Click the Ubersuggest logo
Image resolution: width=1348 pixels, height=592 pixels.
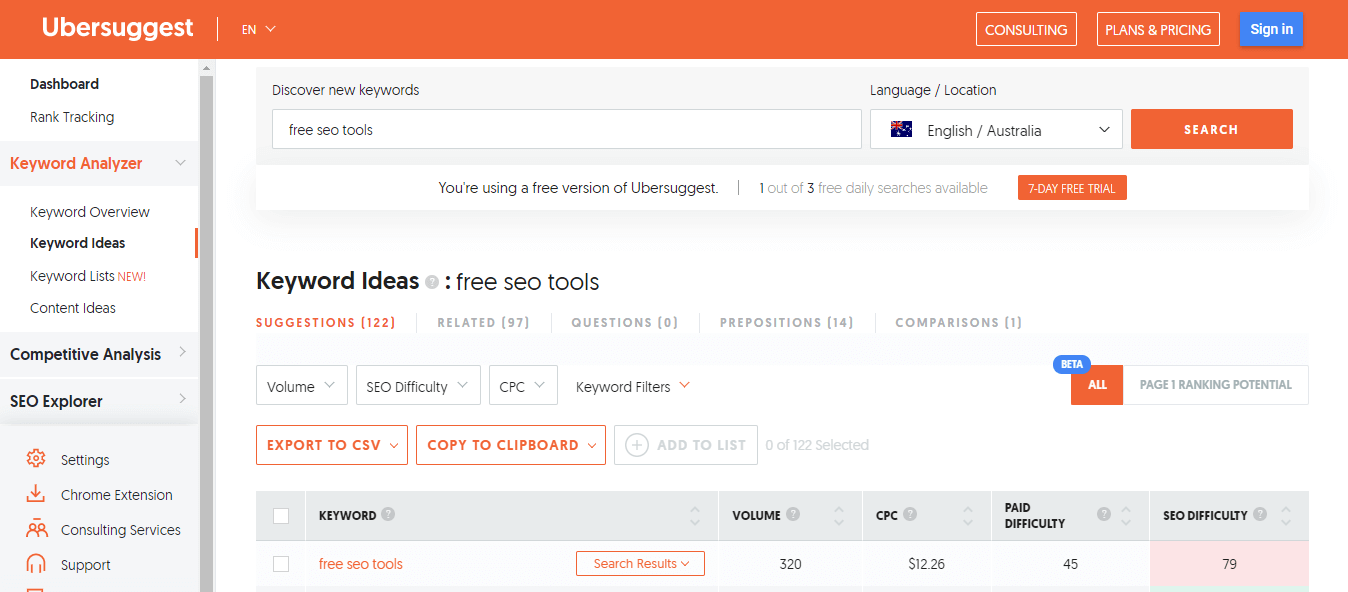pos(118,28)
